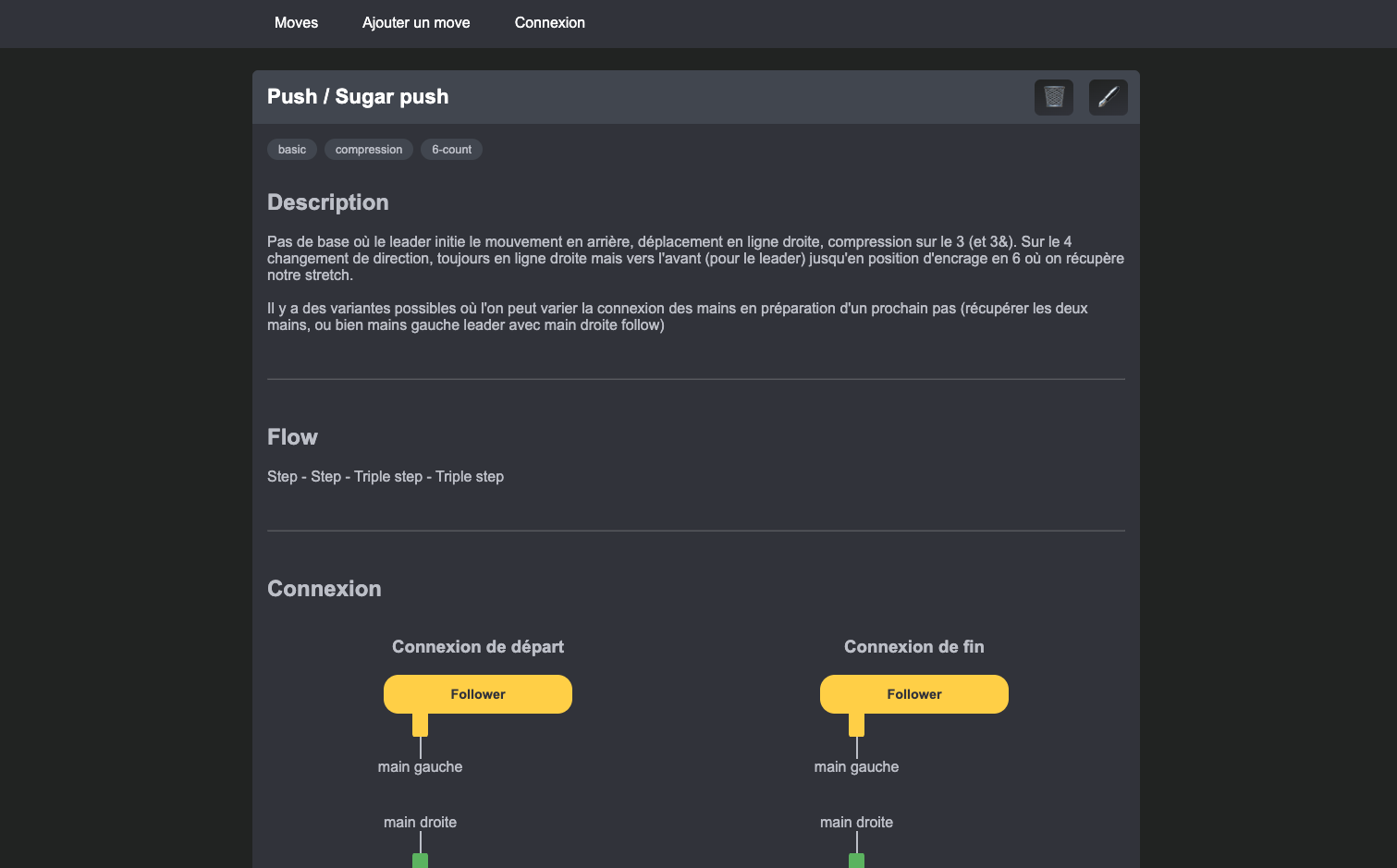1397x868 pixels.
Task: Click the edit pencil icon
Action: (1109, 97)
